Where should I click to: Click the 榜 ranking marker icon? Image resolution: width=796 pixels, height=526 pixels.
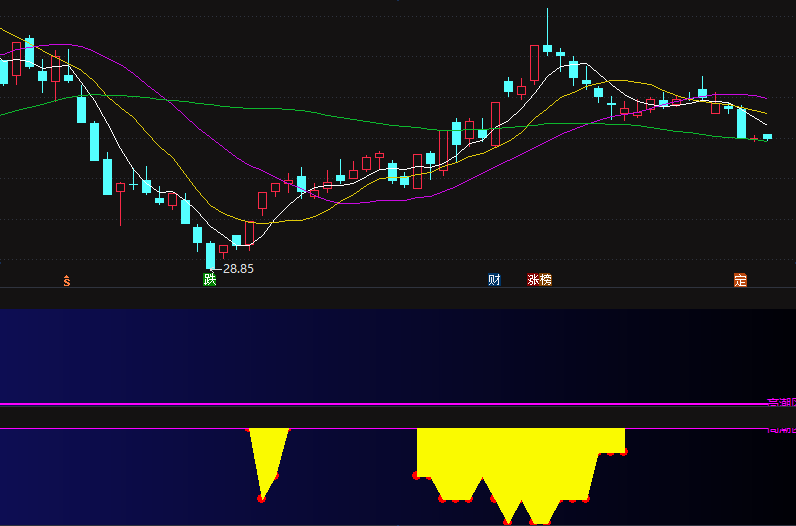[546, 280]
